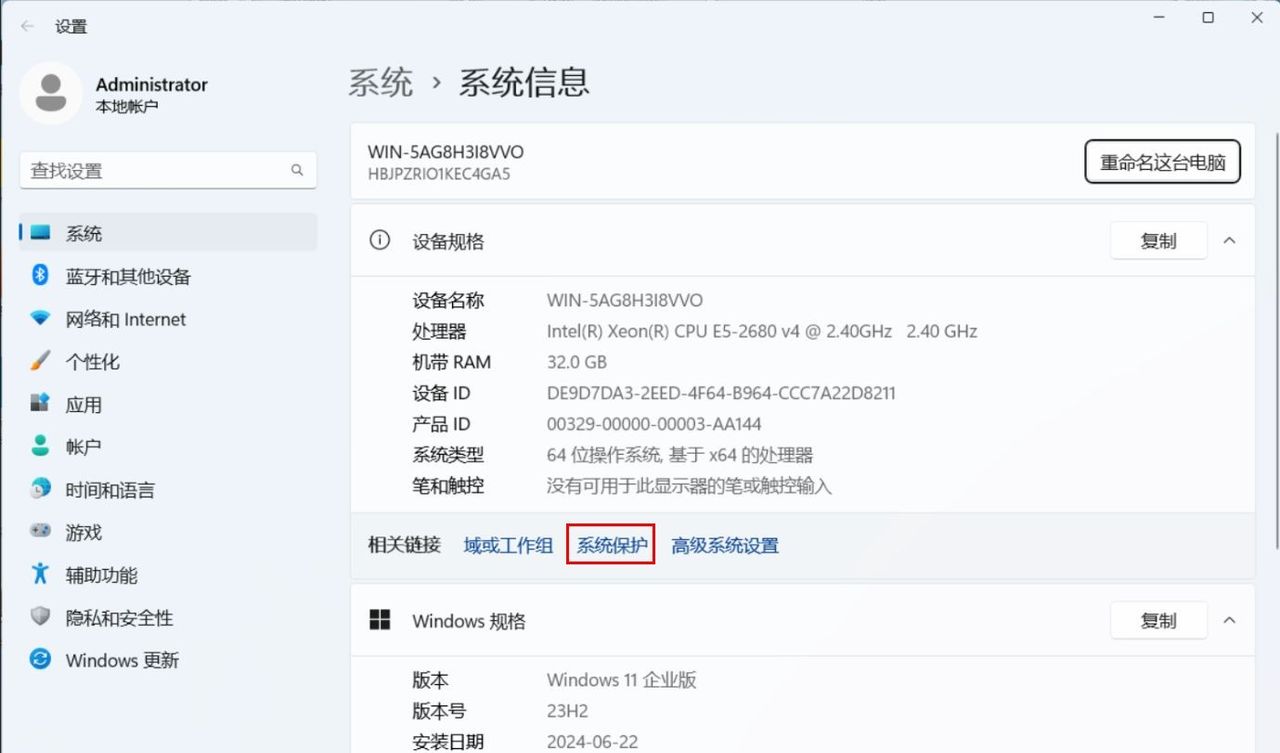Screen dimensions: 1280x753
Task: Click the processor value Intel(R) Xeon(R) E5-2680
Action: click(x=762, y=331)
